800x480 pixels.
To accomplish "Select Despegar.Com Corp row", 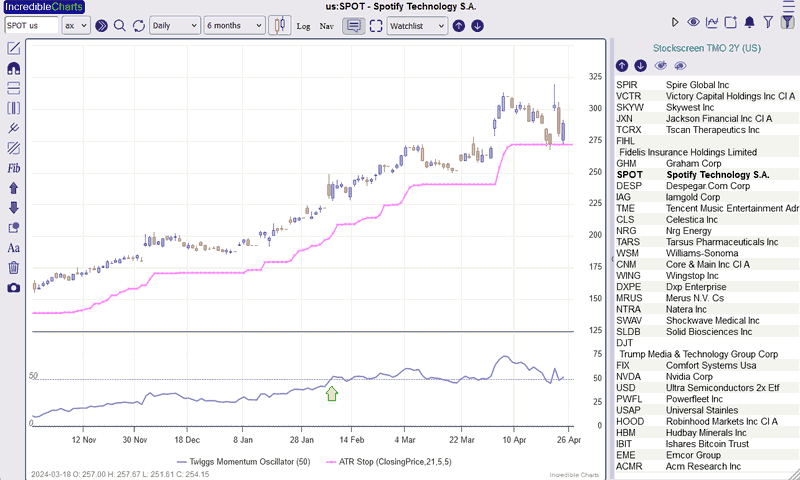I will coord(707,186).
